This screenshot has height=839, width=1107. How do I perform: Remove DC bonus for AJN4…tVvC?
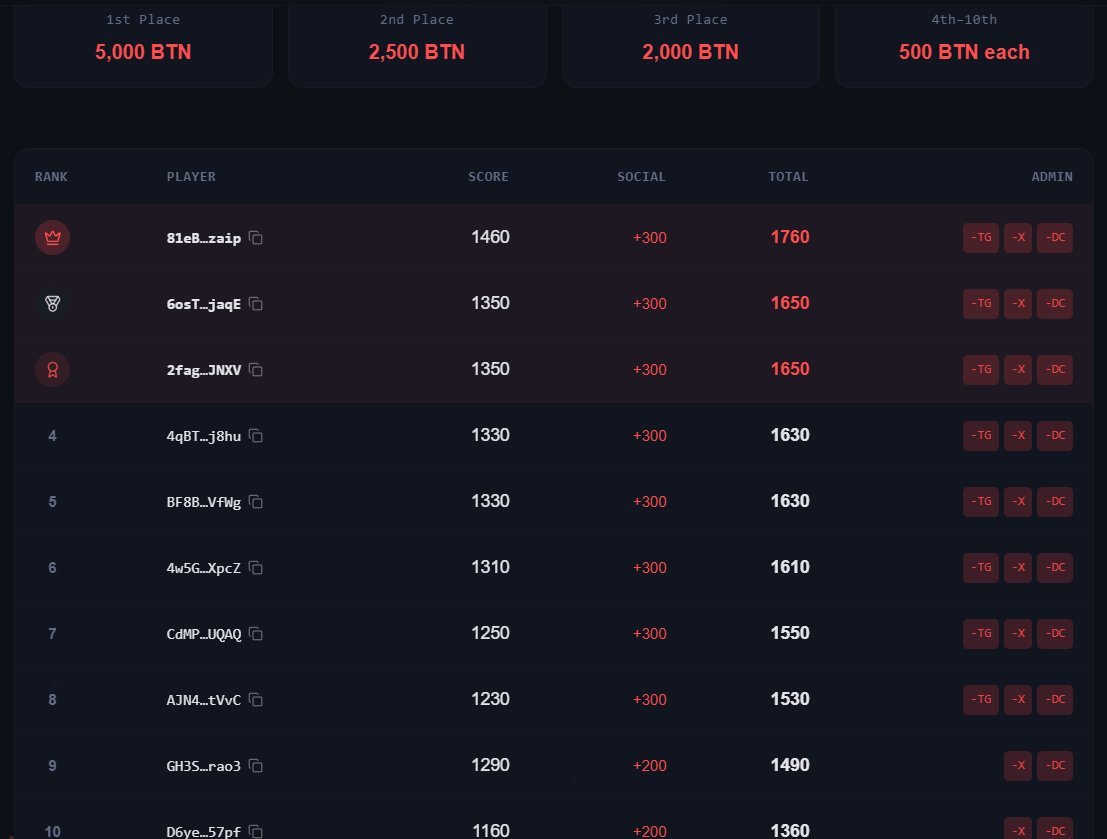tap(1055, 700)
